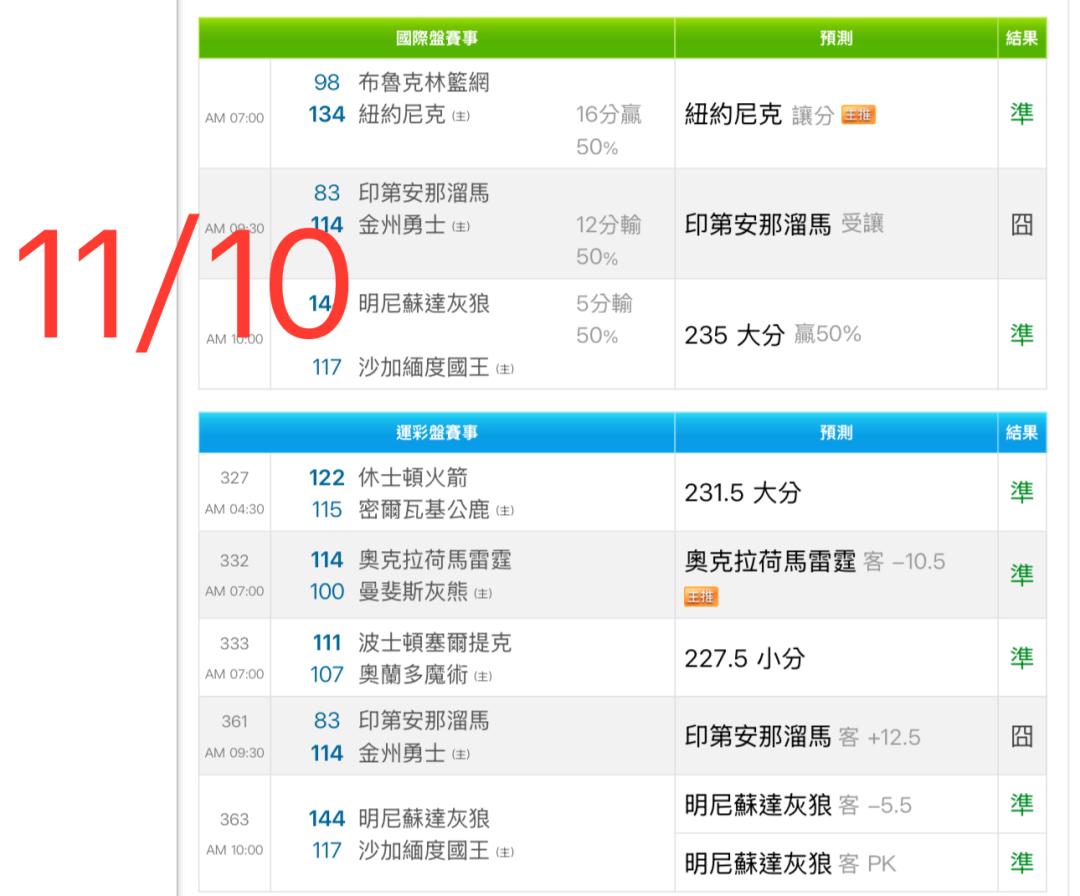The height and width of the screenshot is (896, 1080).
Task: Click AM 10:00 time in game 363
Action: (x=234, y=851)
